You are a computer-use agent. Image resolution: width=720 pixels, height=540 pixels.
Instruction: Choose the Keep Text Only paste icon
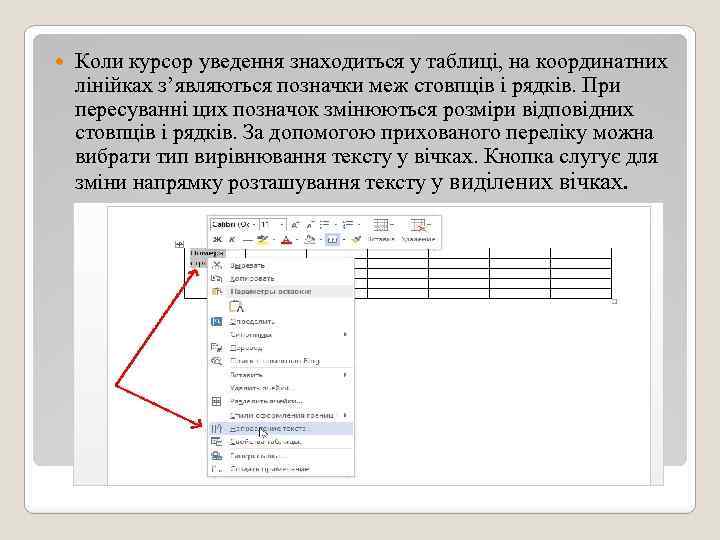(x=236, y=306)
